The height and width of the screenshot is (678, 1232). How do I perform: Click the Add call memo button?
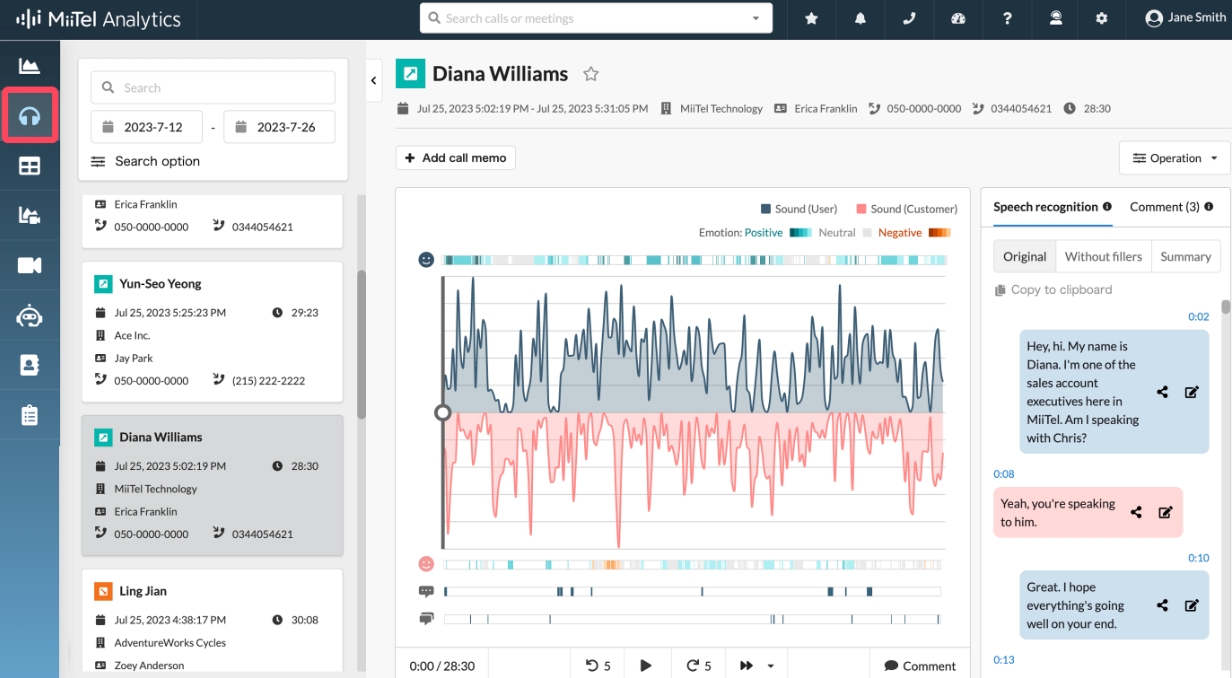coord(456,158)
